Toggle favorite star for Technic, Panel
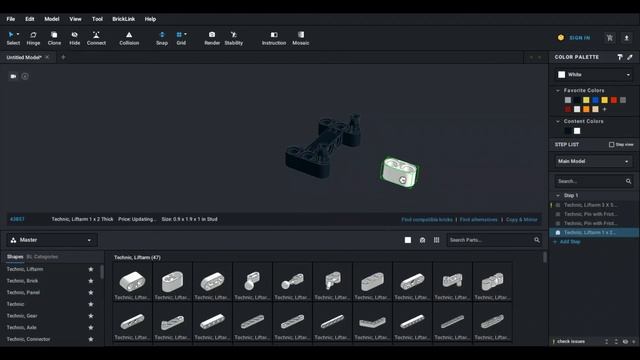Image resolution: width=640 pixels, height=360 pixels. tap(91, 293)
